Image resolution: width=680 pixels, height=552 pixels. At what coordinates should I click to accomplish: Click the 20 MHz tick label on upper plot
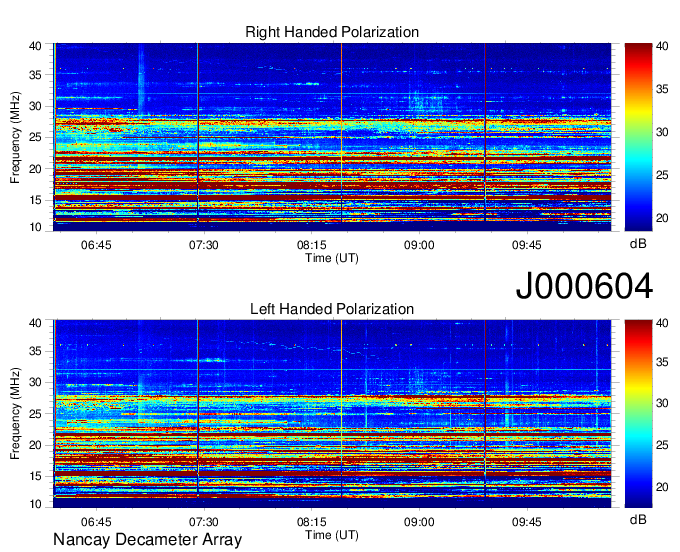pyautogui.click(x=35, y=169)
